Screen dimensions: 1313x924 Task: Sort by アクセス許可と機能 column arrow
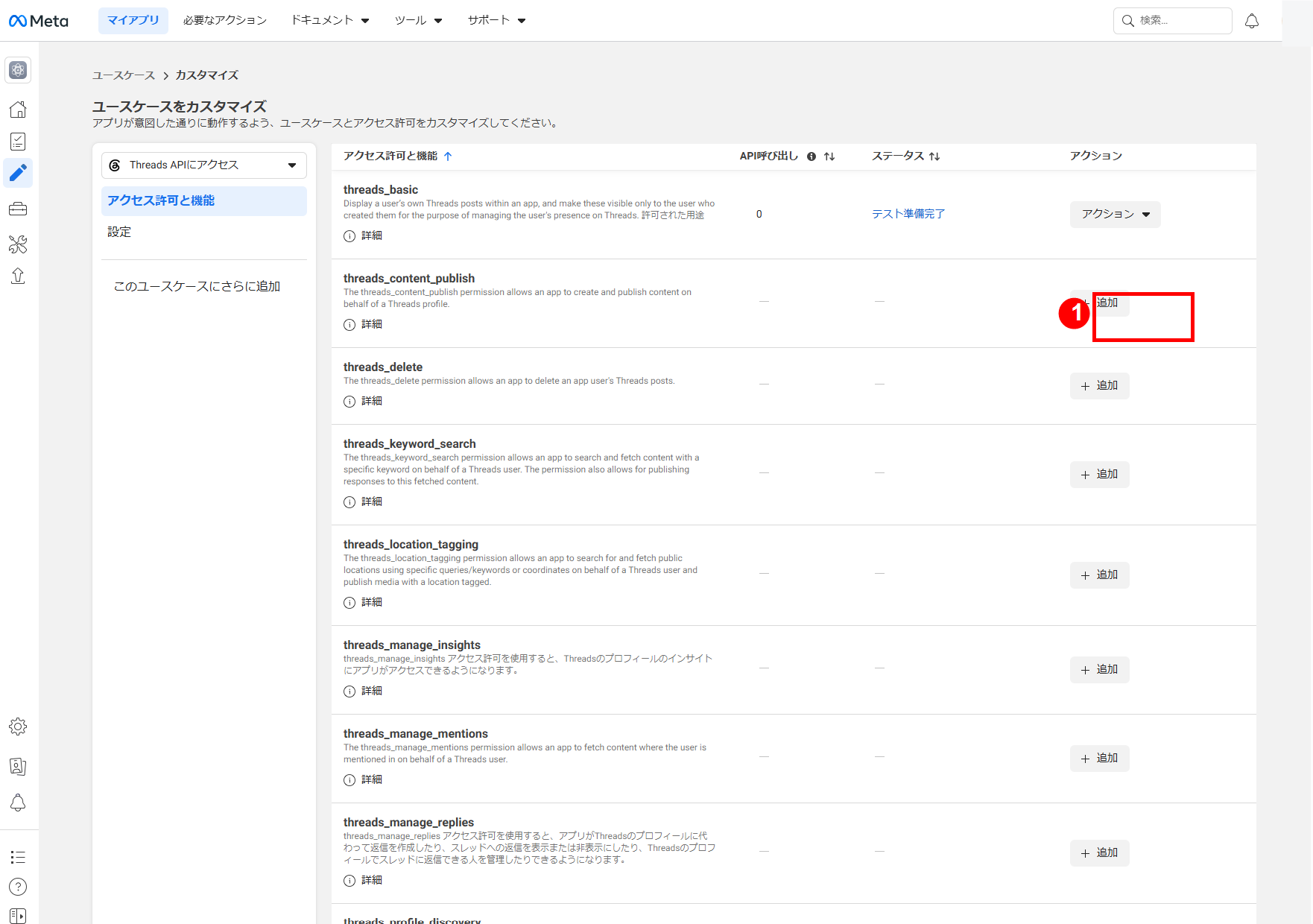448,156
